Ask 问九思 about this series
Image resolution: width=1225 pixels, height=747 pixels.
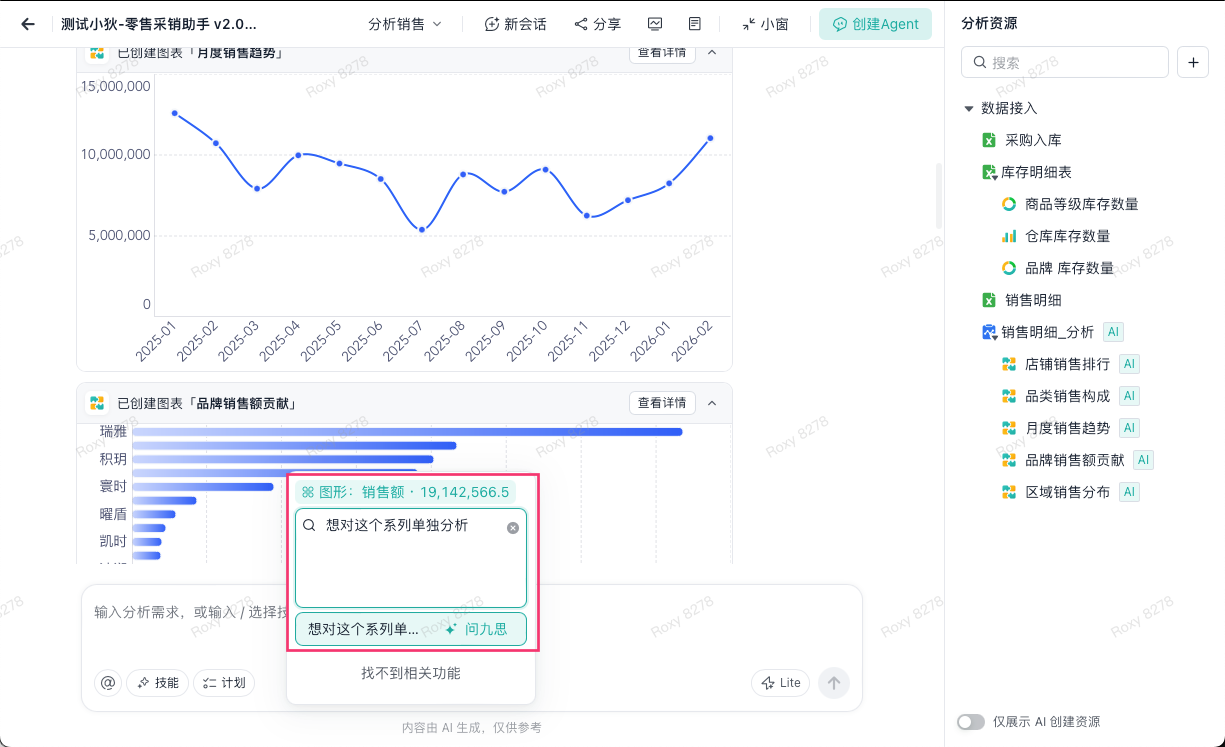click(476, 630)
